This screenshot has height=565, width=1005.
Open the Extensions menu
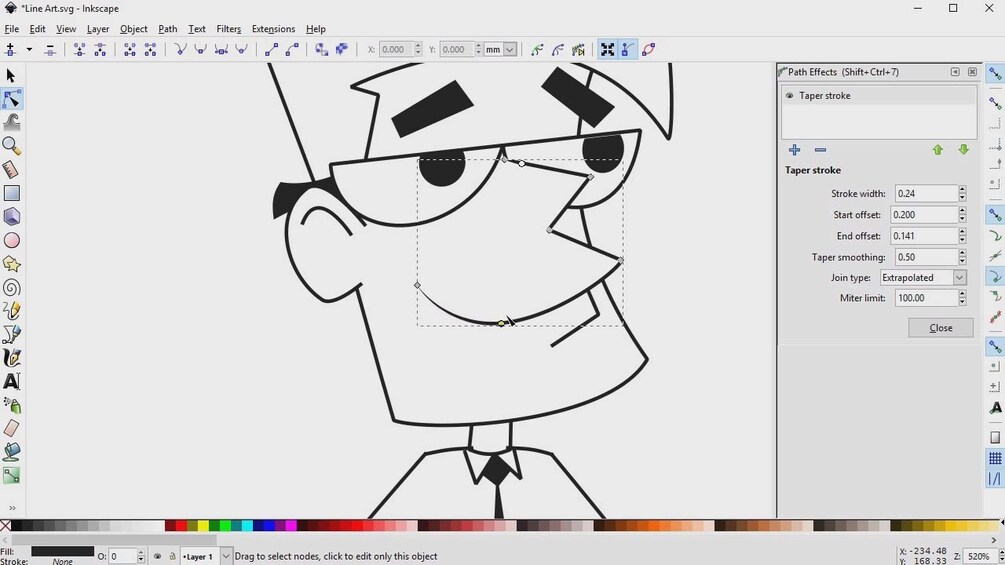pos(273,29)
